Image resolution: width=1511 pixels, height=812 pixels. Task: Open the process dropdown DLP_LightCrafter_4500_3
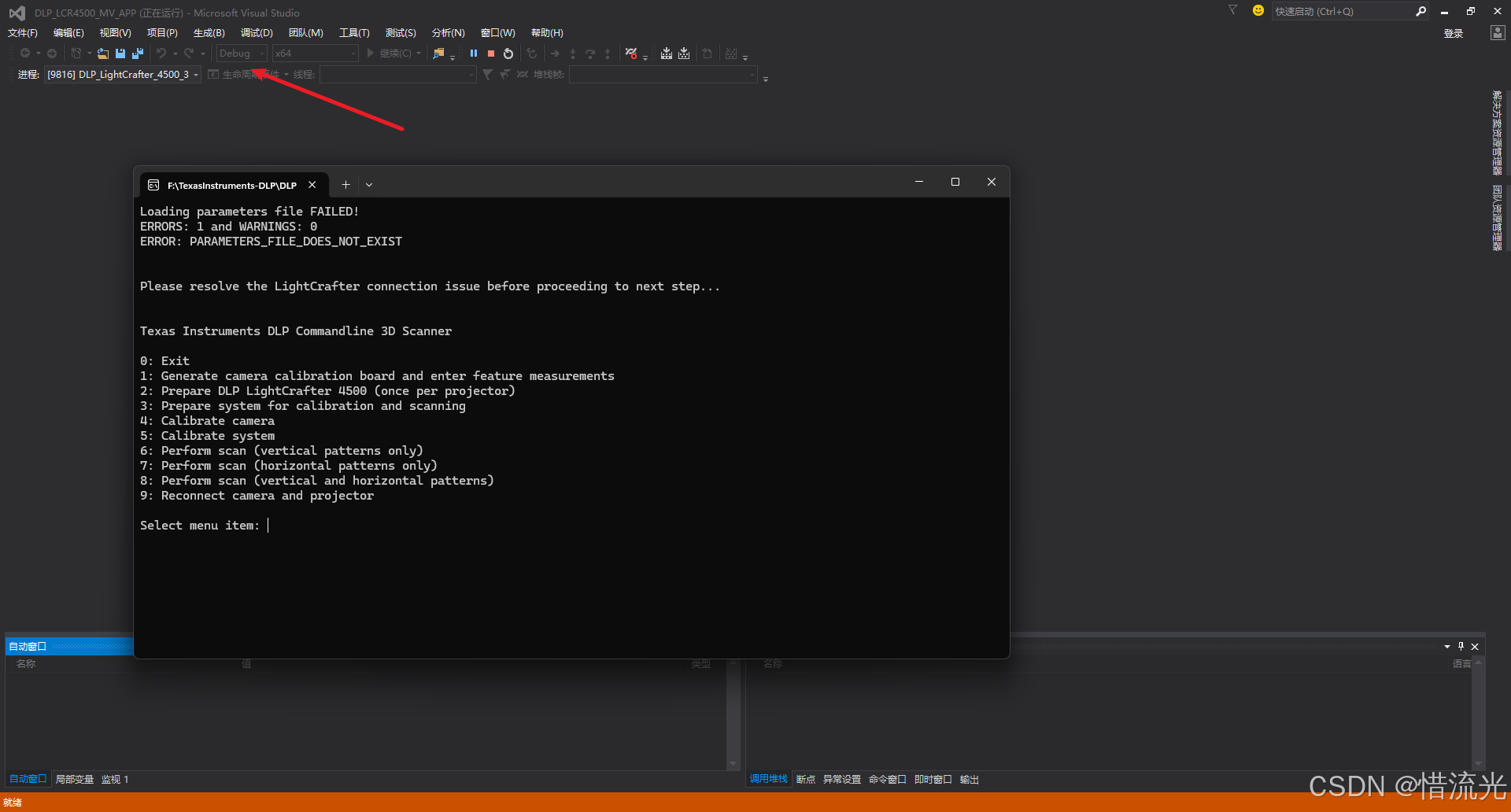(123, 75)
